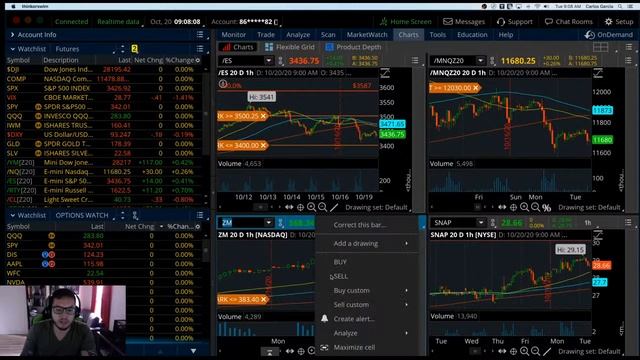
Task: Collapse the OPTIONS WATCH watchlist gadget
Action: (x=13, y=215)
